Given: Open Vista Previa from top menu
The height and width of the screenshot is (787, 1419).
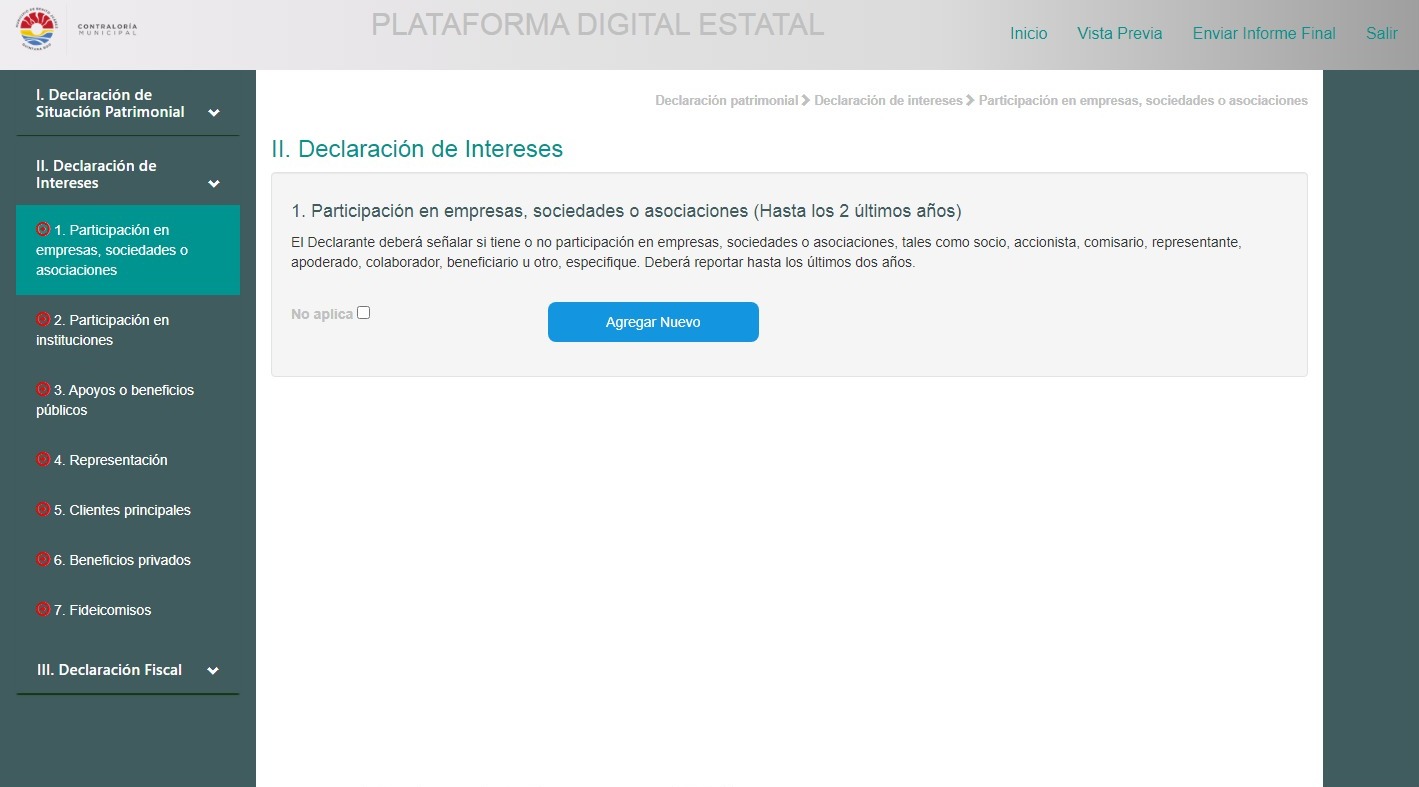Looking at the screenshot, I should coord(1119,34).
